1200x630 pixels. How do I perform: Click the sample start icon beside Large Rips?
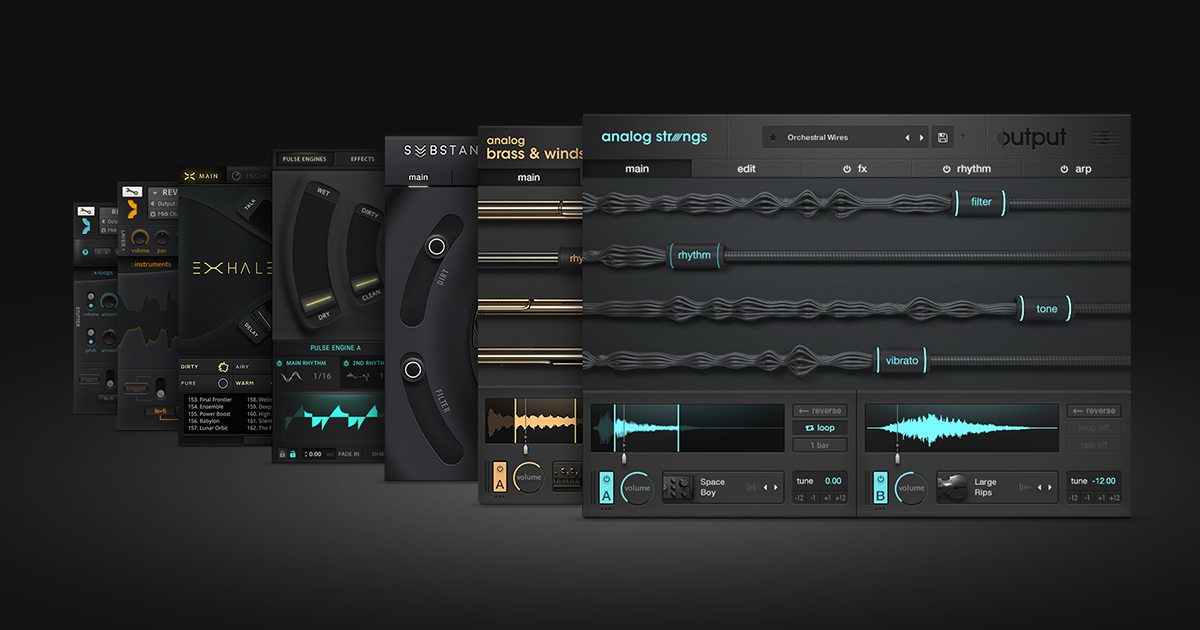[x=1024, y=487]
